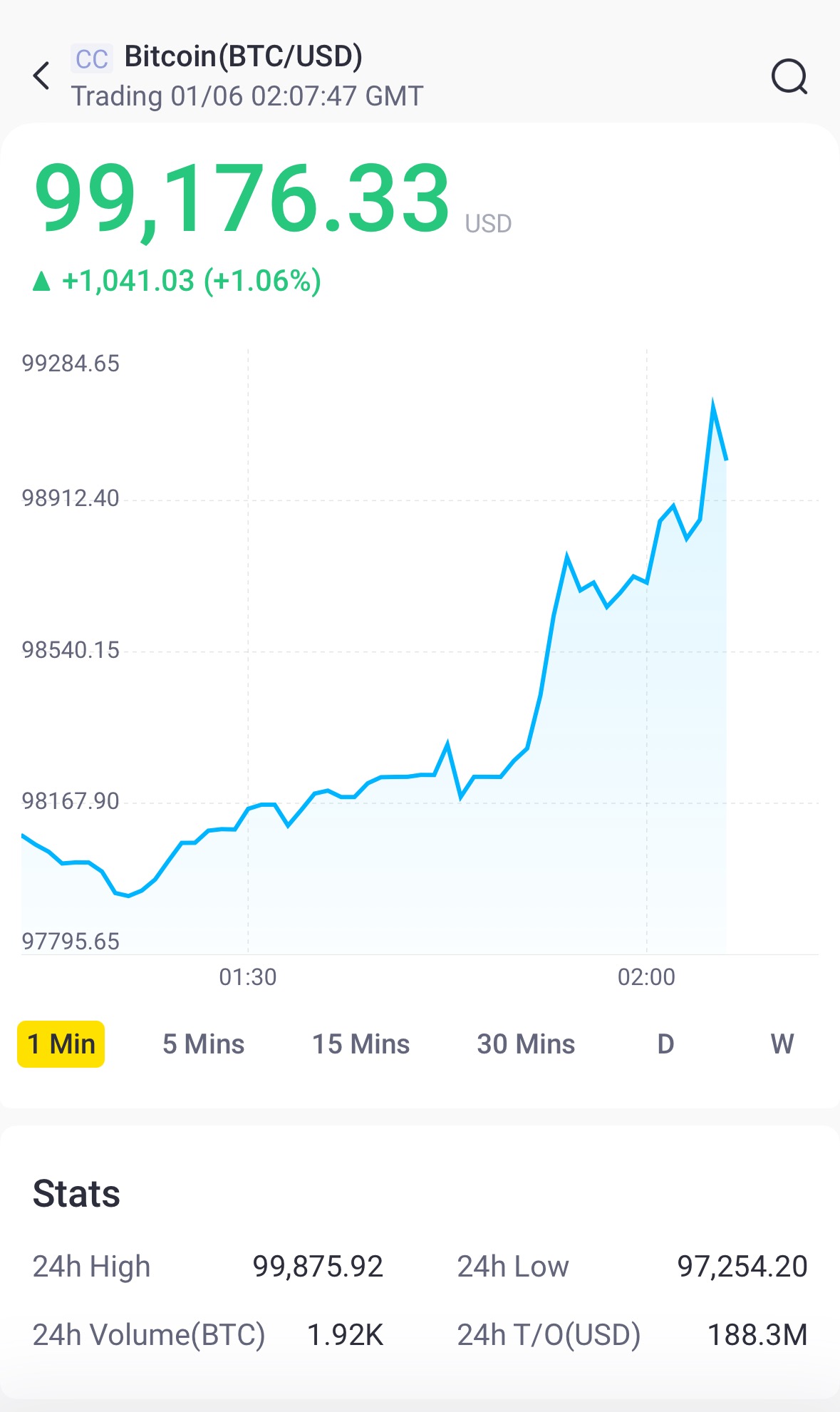The image size is (840, 1412).
Task: Tap the 01:30 time axis label
Action: [x=248, y=976]
